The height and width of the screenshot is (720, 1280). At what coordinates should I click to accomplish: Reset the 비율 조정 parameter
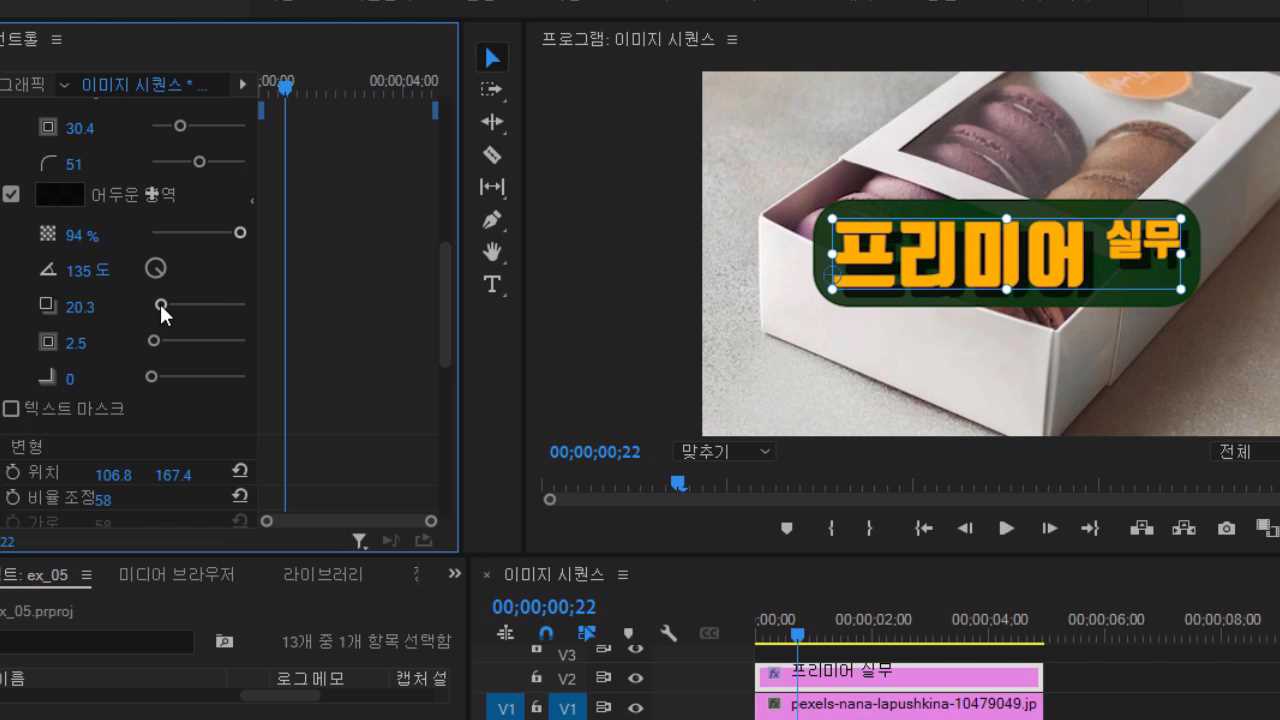coord(240,496)
